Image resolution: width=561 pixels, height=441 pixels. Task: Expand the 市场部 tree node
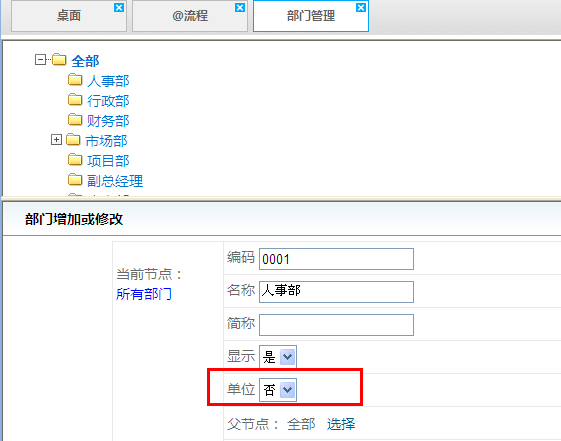click(56, 139)
